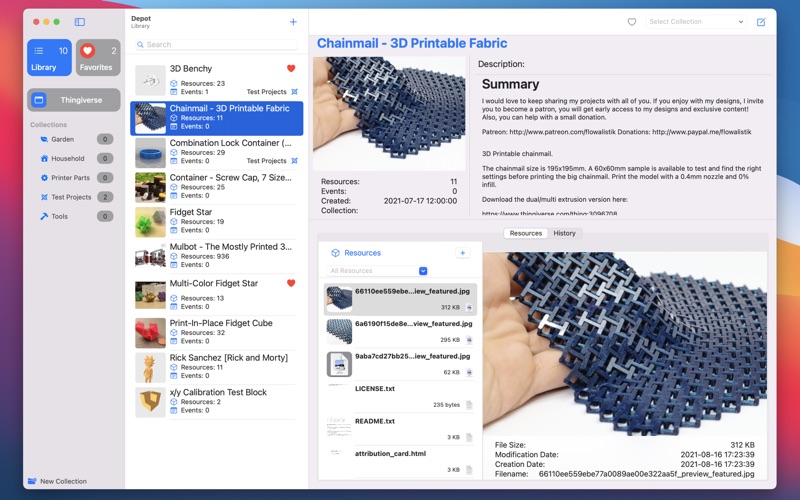Unfavorite 3D Benchy via its red heart
Viewport: 800px width, 500px height.
tap(291, 68)
